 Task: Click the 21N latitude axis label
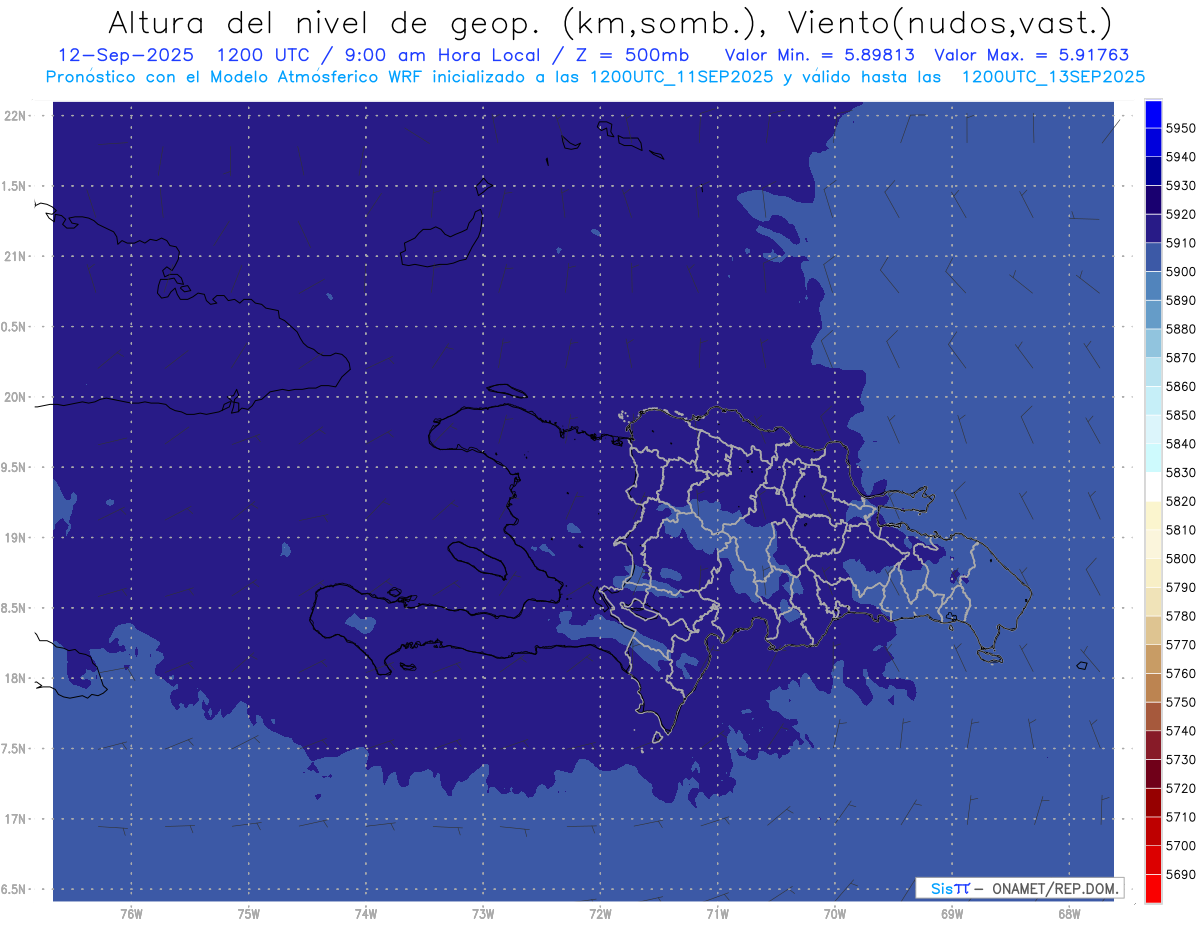tap(17, 256)
